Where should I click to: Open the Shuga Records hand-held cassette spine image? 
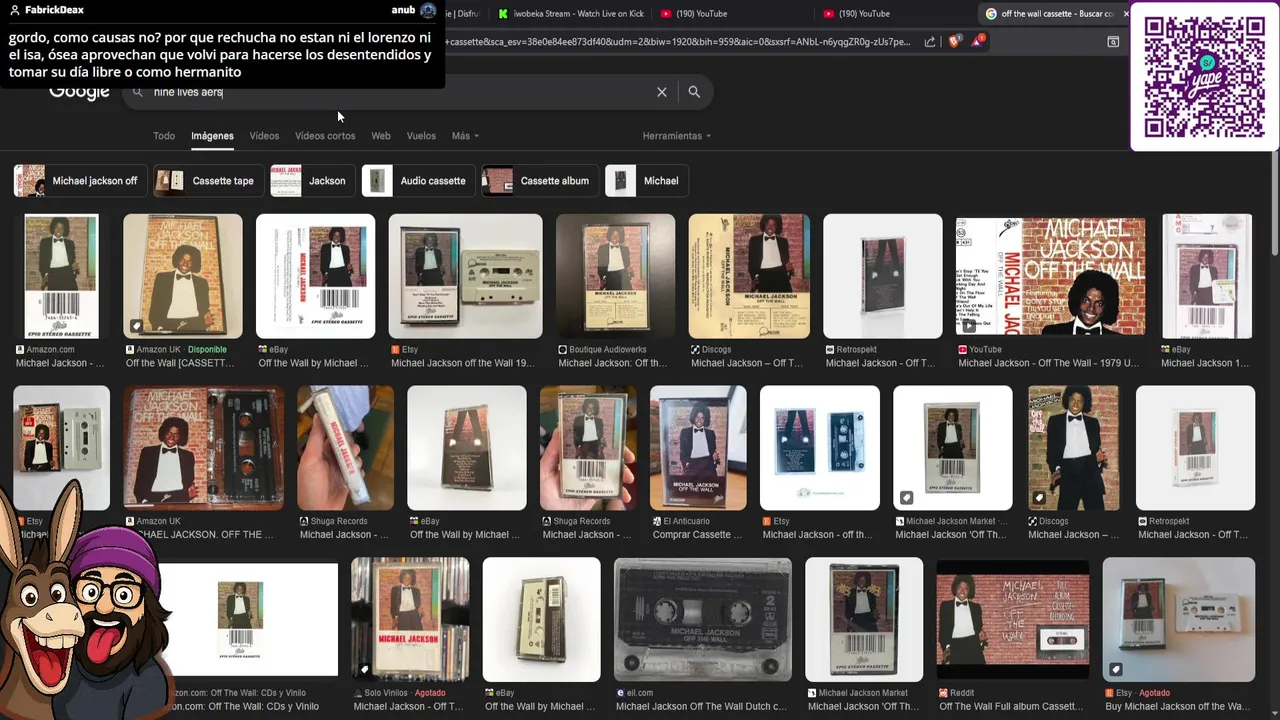point(345,448)
